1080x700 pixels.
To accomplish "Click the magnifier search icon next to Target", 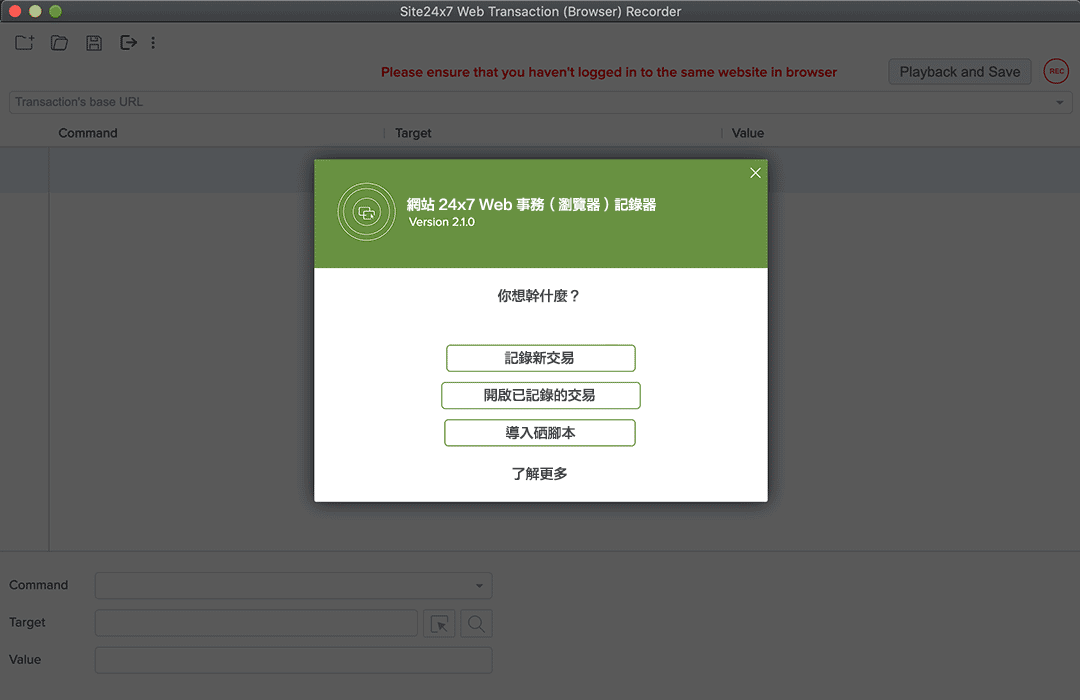I will pyautogui.click(x=475, y=622).
